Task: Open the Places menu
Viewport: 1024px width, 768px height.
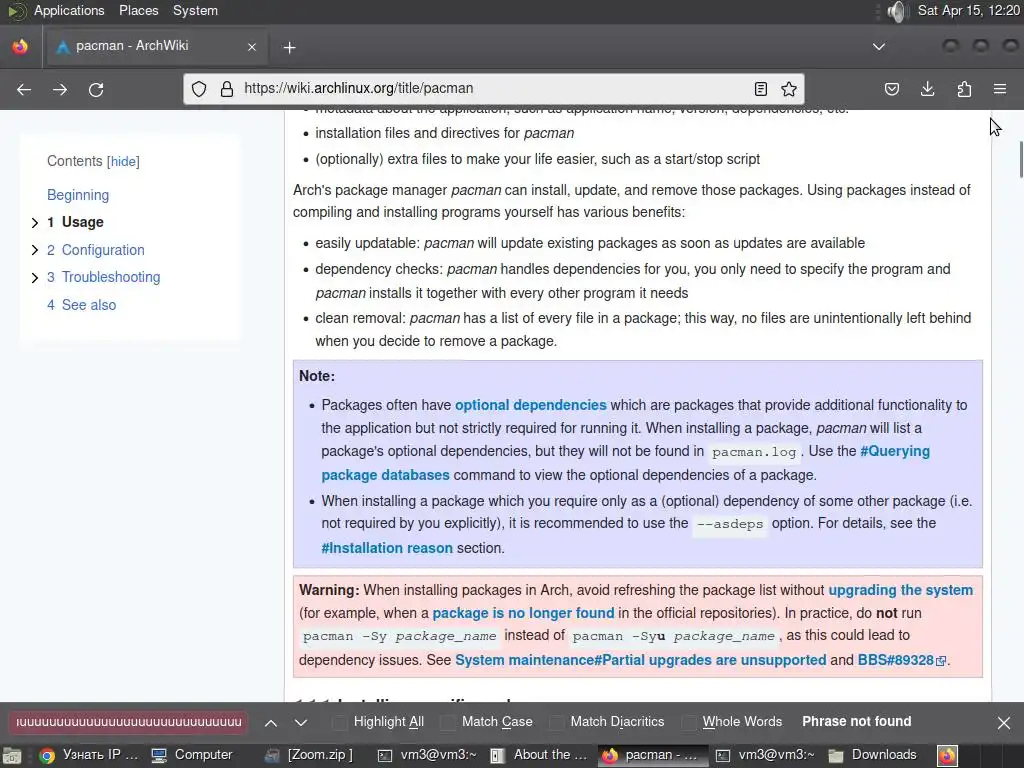Action: click(138, 10)
